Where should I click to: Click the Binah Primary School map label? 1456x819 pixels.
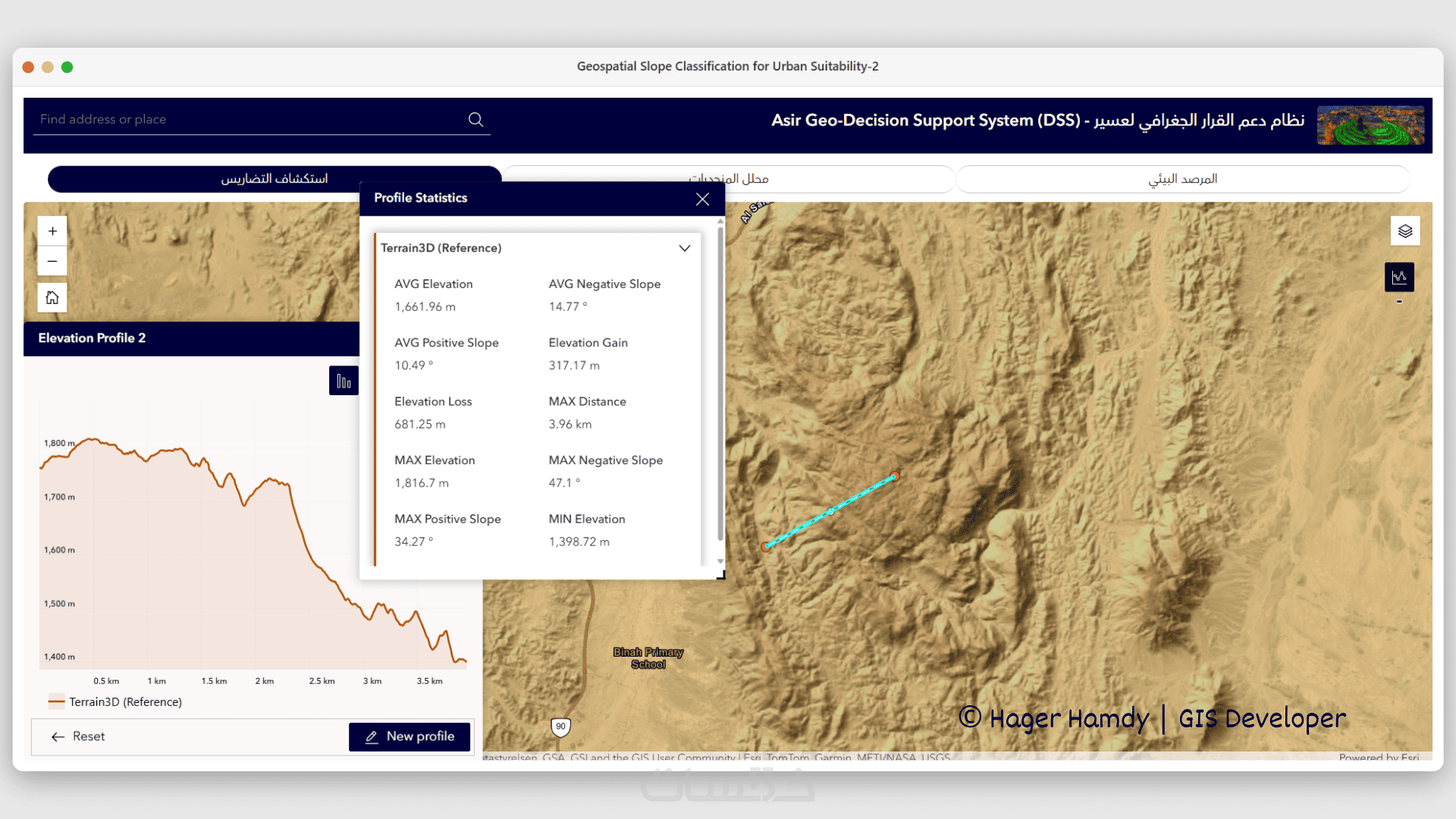648,658
